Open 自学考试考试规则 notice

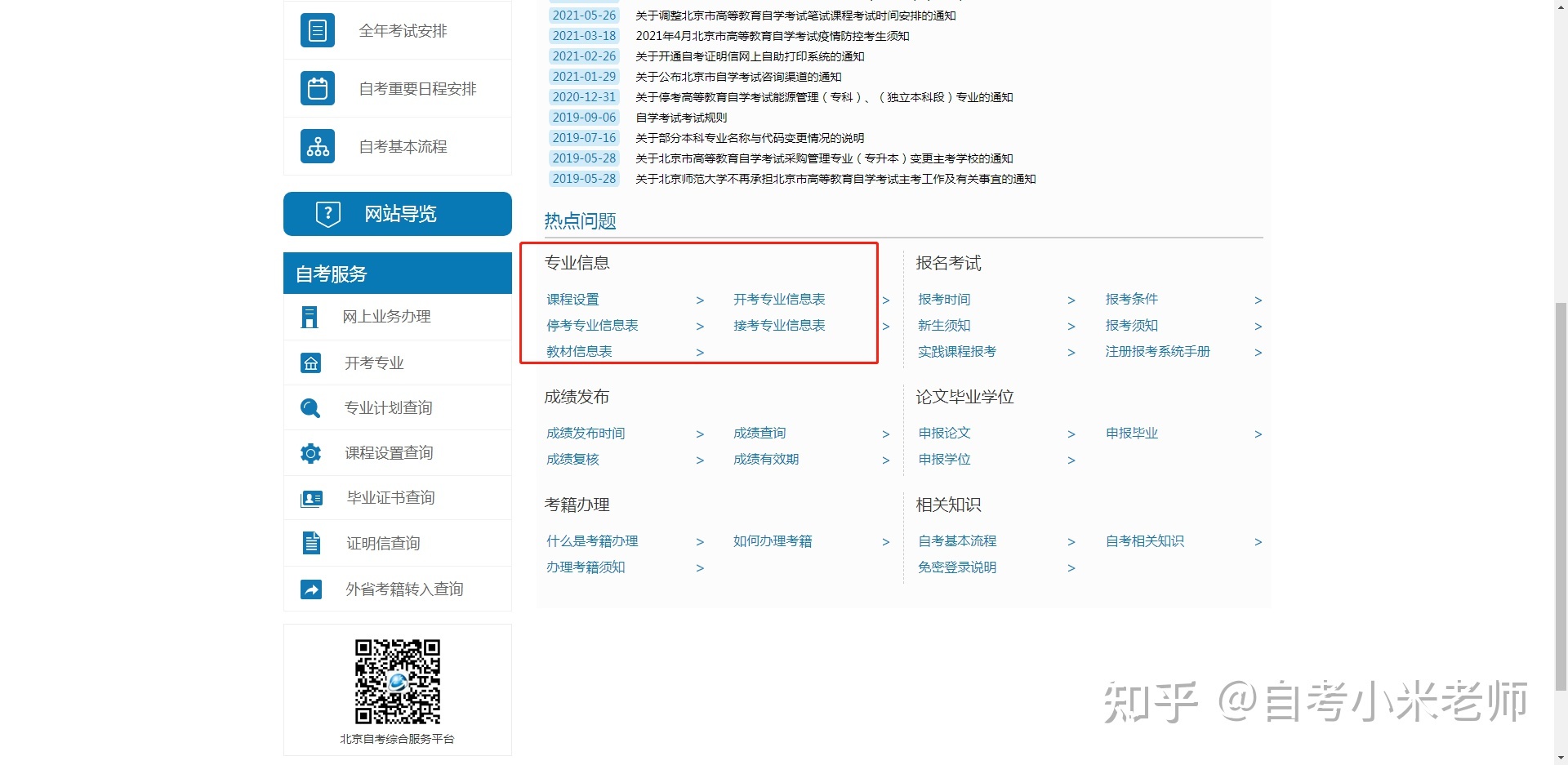[x=681, y=118]
